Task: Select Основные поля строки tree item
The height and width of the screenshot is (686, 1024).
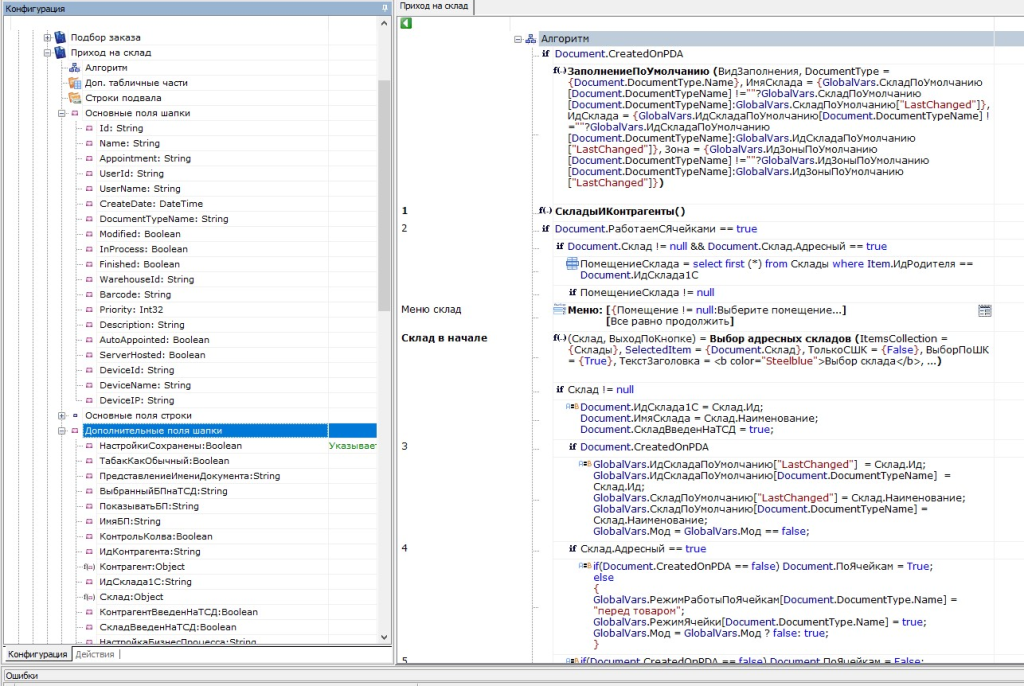Action: [x=138, y=416]
